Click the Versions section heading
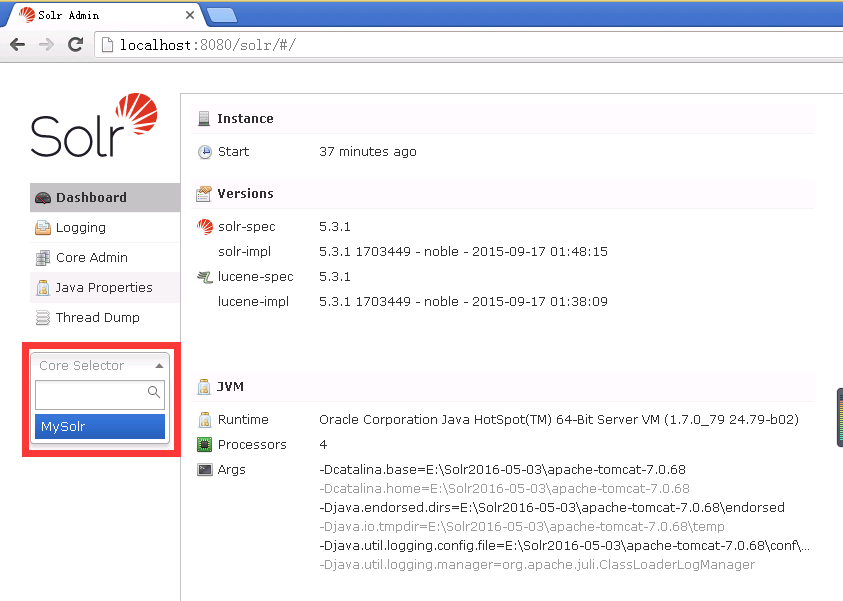This screenshot has height=601, width=843. [245, 194]
